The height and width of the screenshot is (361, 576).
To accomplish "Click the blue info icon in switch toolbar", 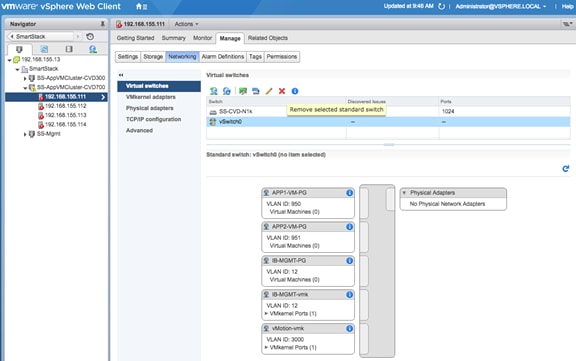I will coord(295,91).
